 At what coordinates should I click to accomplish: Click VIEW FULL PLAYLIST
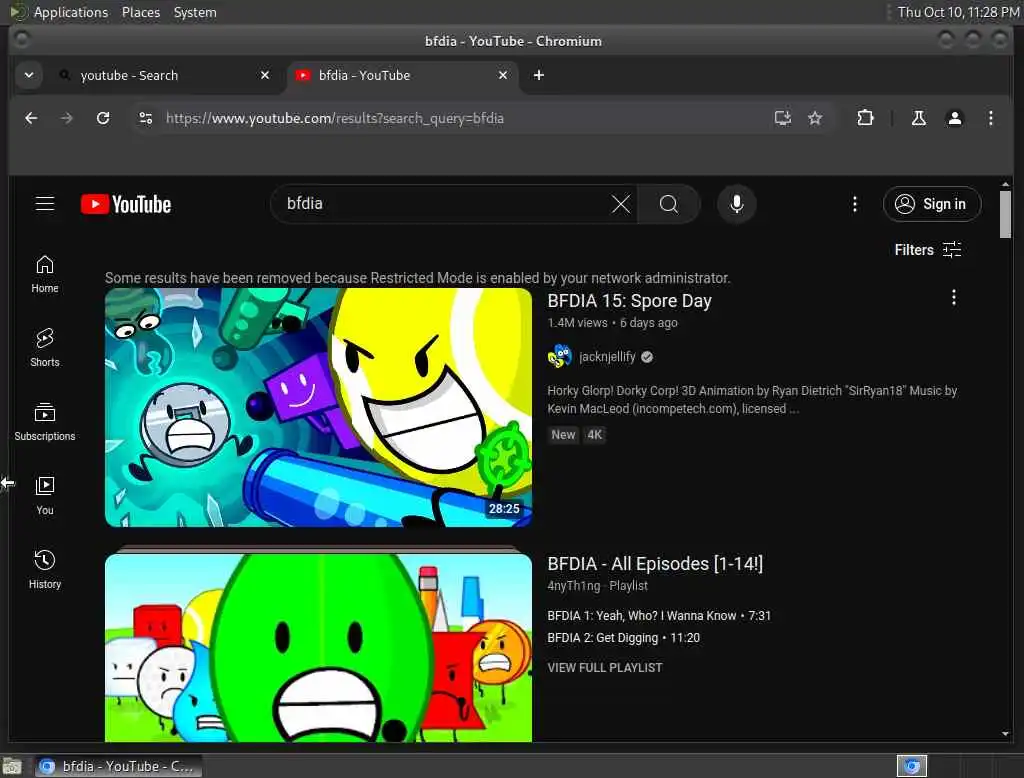(x=605, y=668)
